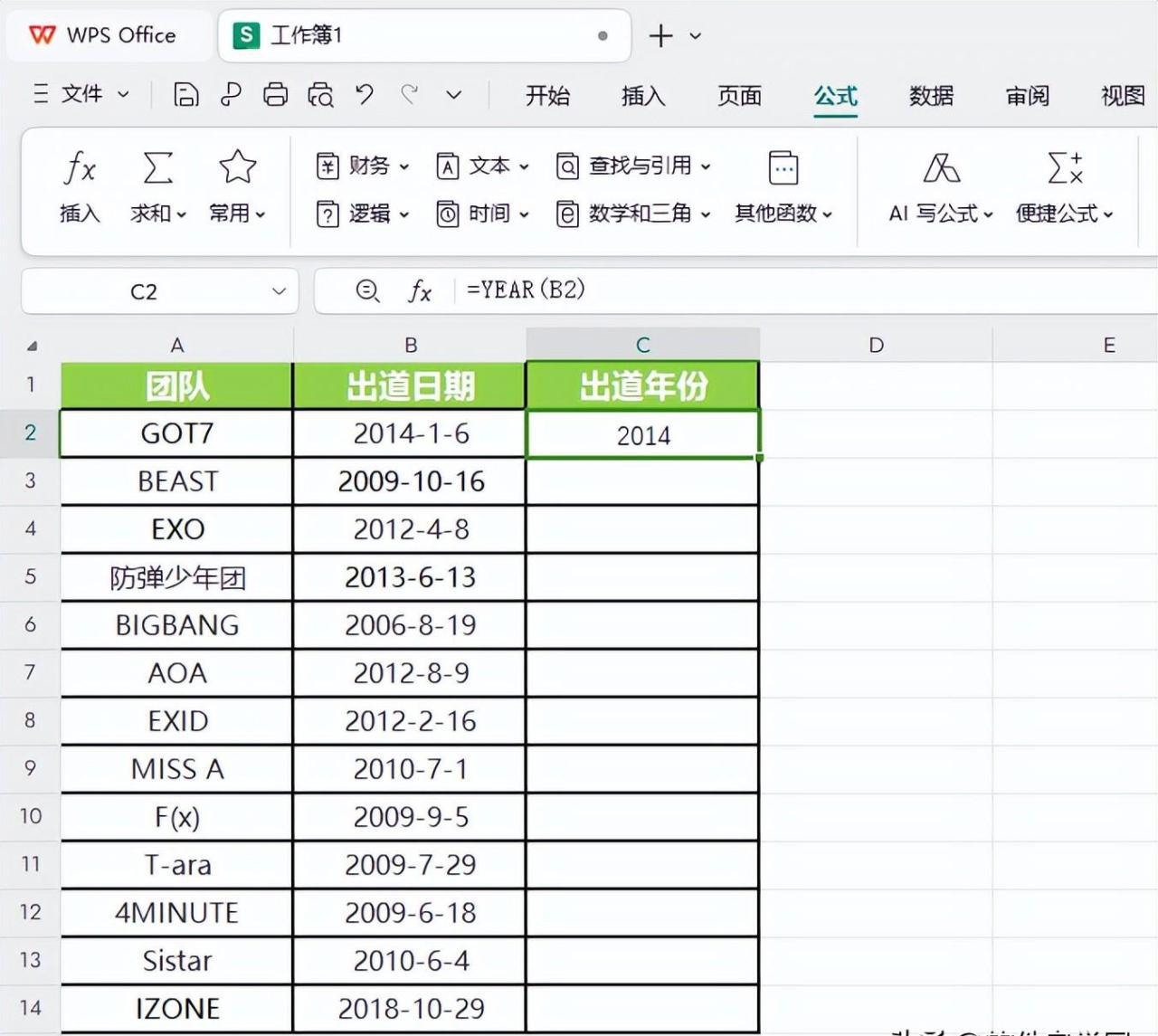This screenshot has width=1158, height=1036.
Task: Open the 其他函数 menu
Action: 783,187
